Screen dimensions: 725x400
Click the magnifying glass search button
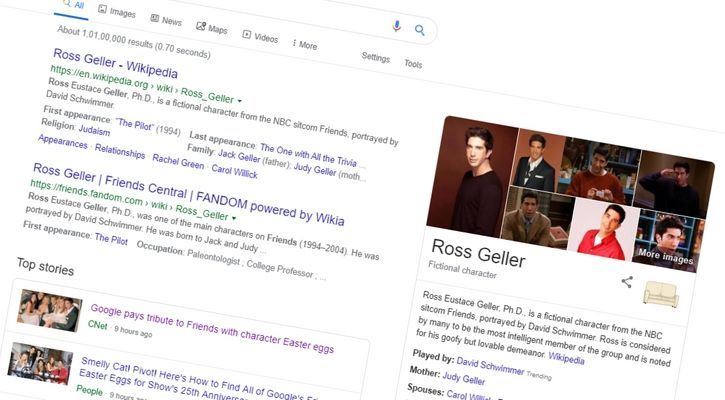pyautogui.click(x=420, y=31)
